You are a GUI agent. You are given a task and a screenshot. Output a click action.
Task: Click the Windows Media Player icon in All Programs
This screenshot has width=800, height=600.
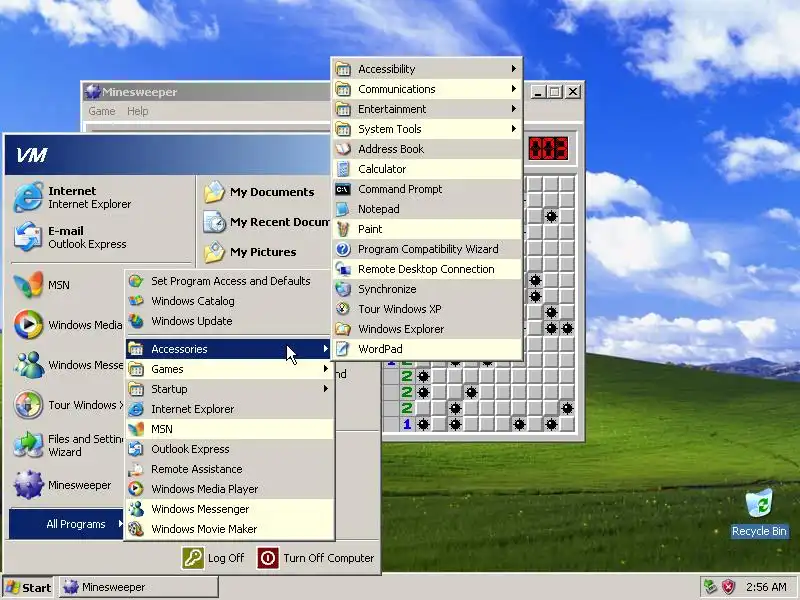coord(136,489)
